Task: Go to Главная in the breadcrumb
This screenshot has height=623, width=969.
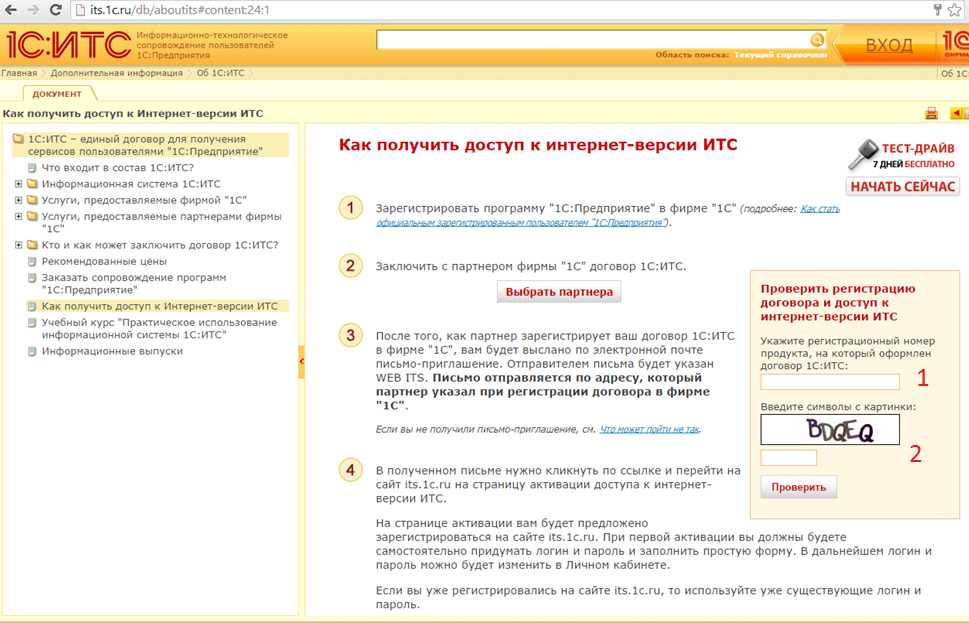Action: [19, 73]
